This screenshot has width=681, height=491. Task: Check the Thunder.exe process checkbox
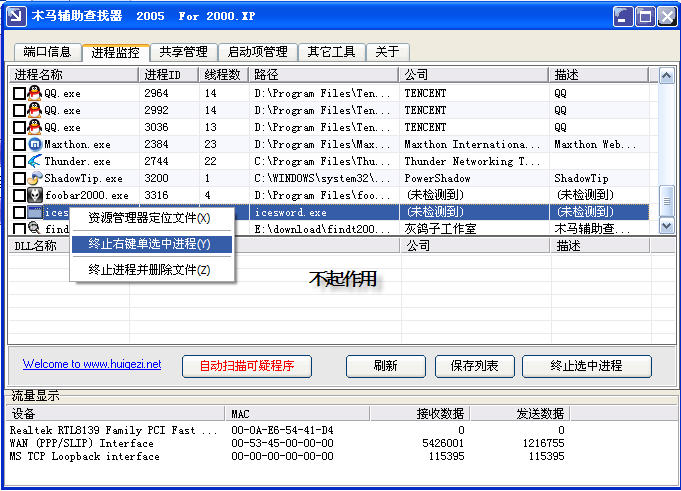(19, 161)
